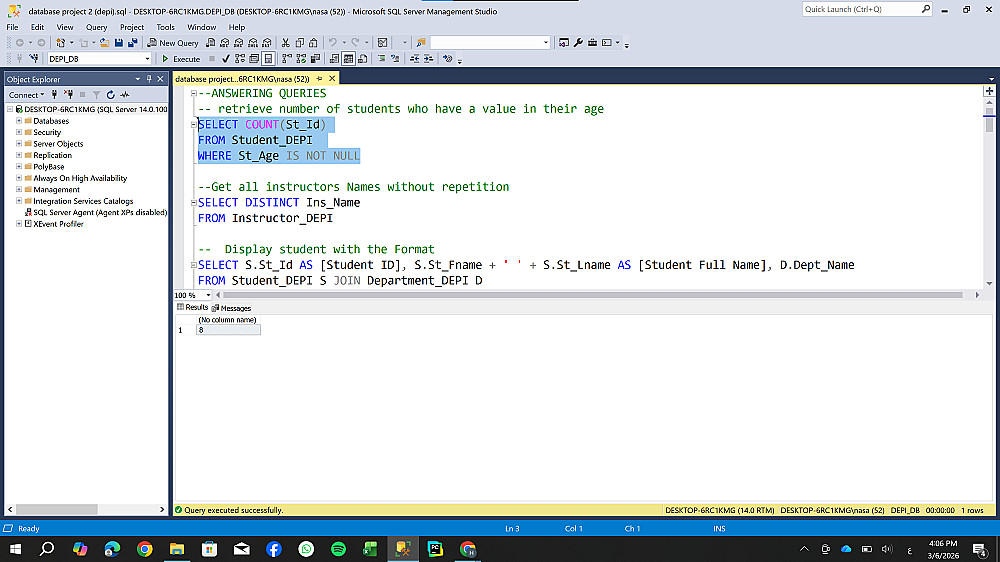The image size is (1000, 562).
Task: Switch output to Results to Text
Action: (x=334, y=59)
